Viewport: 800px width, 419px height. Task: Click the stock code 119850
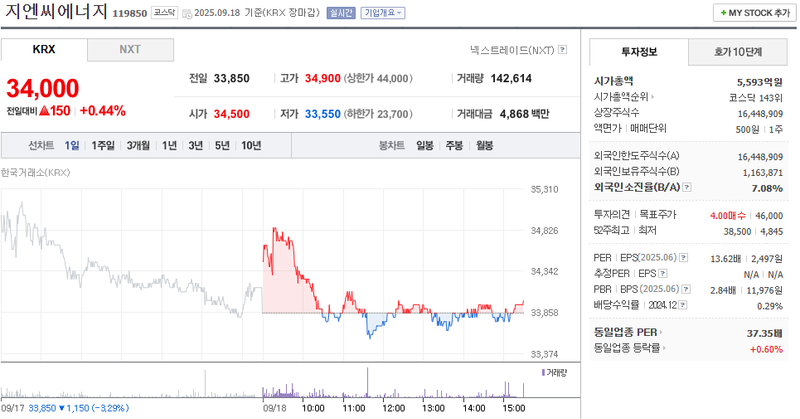tap(130, 13)
